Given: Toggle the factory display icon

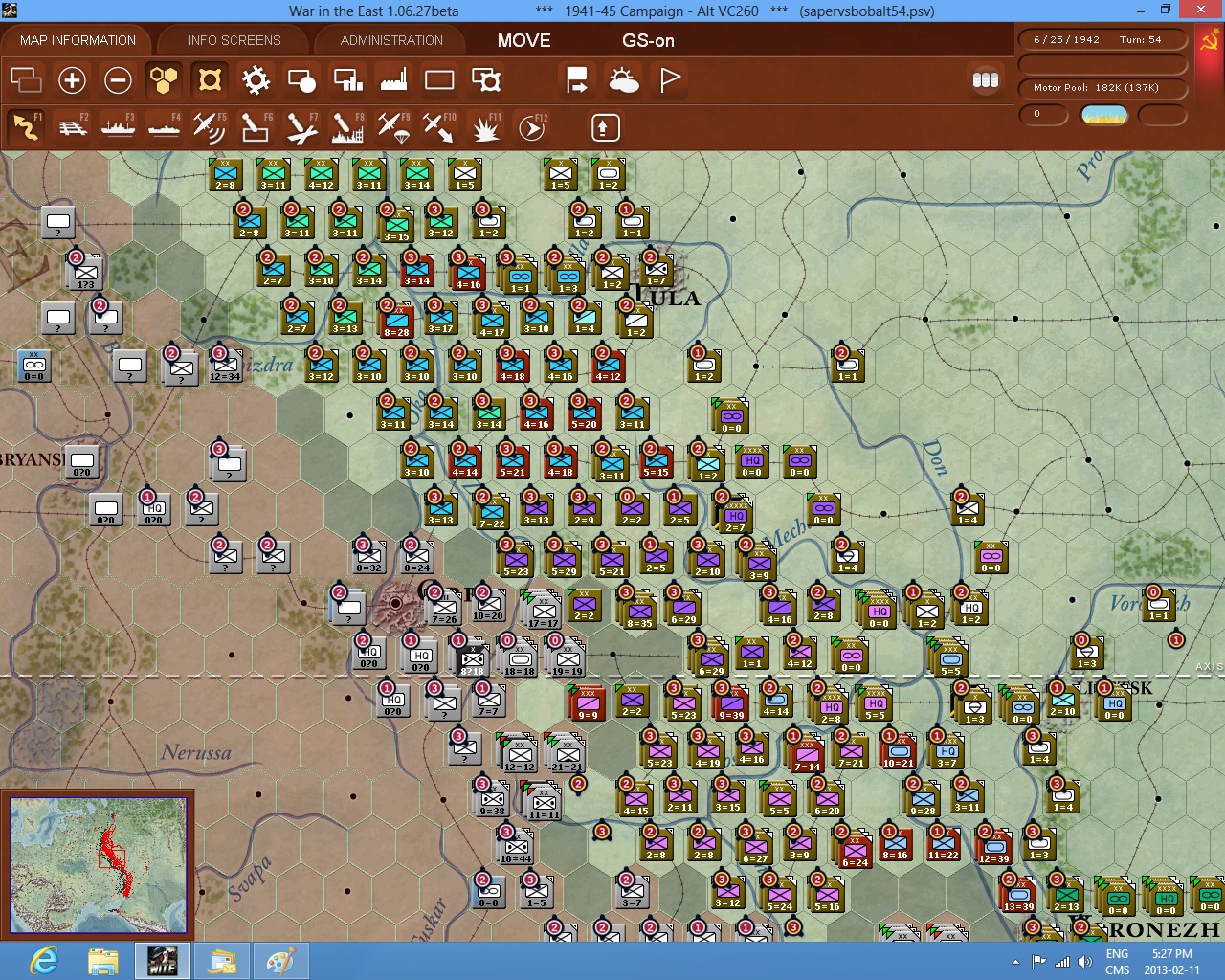Looking at the screenshot, I should pyautogui.click(x=393, y=79).
